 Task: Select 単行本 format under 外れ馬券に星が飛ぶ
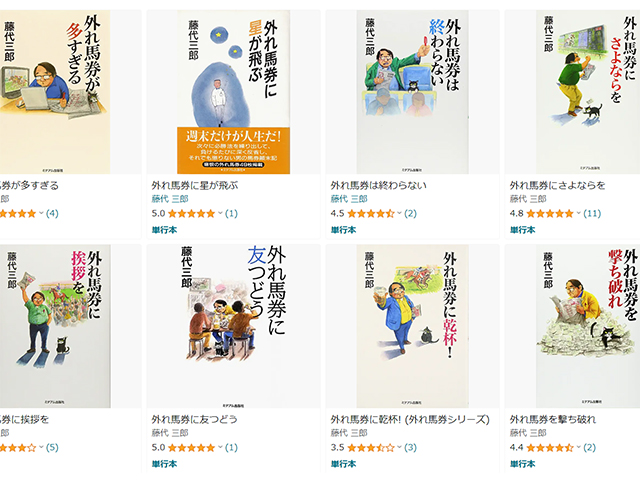point(164,230)
